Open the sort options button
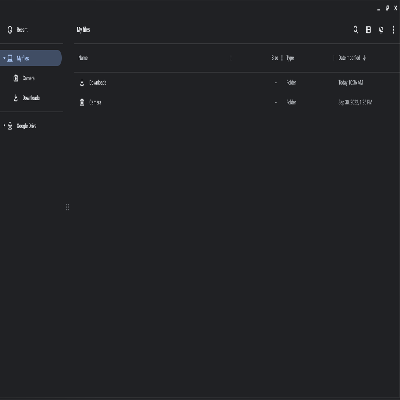400x400 pixels. tap(381, 30)
